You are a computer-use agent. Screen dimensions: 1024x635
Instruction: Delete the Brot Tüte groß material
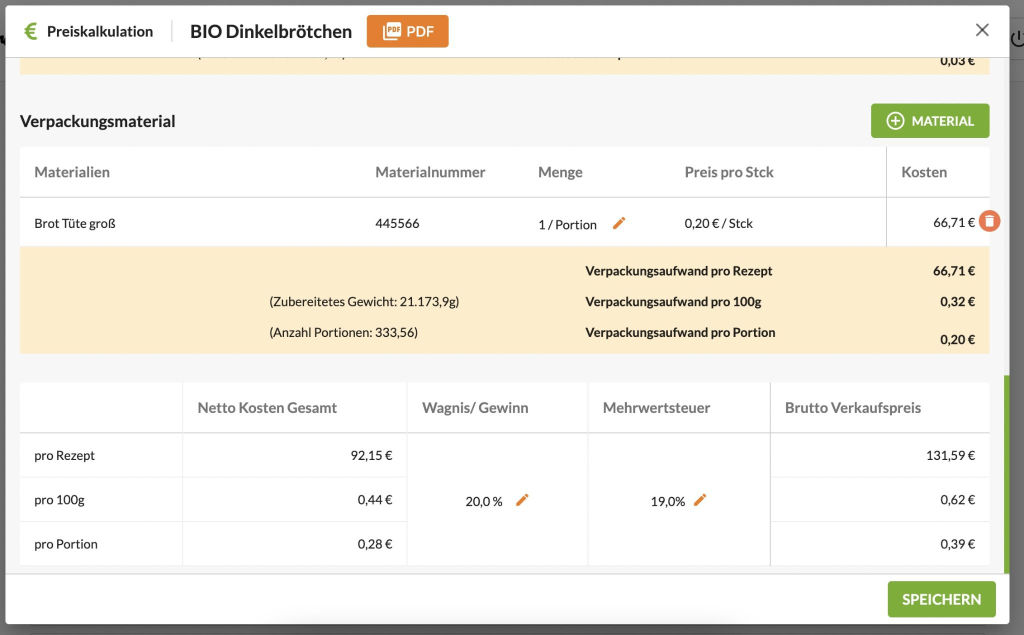tap(989, 222)
